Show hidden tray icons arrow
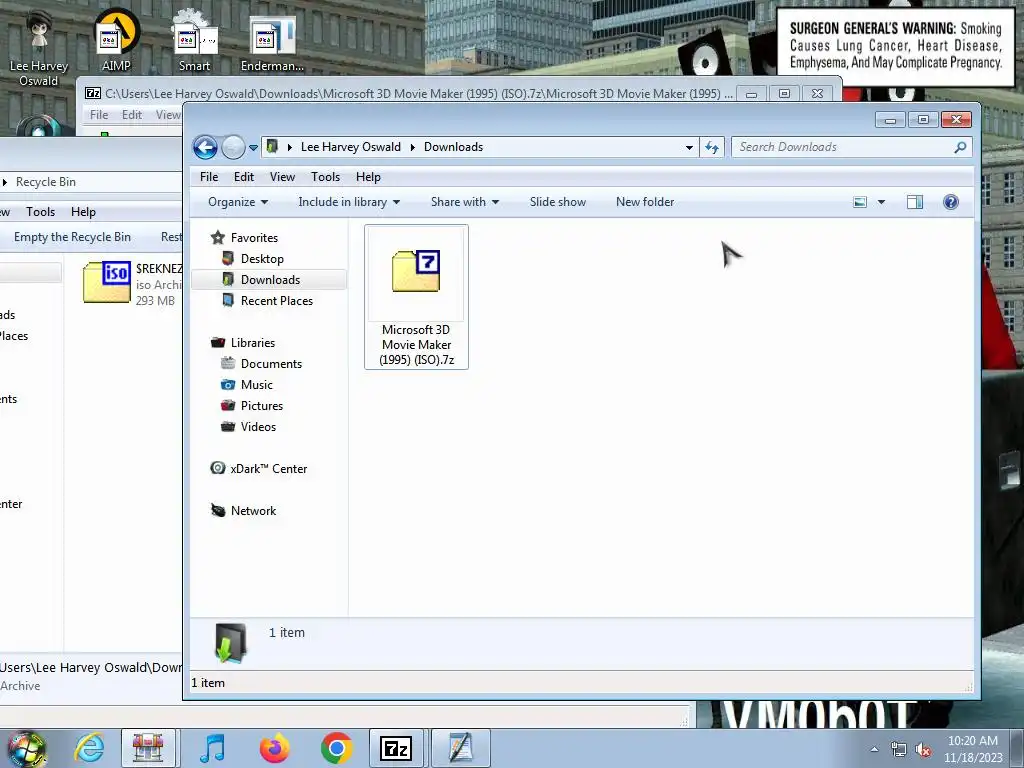The image size is (1024, 768). 874,749
